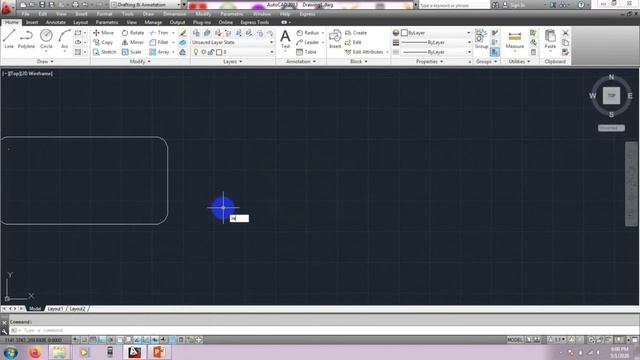Toggle Dynamic Input in status bar
The width and height of the screenshot is (640, 360).
pos(155,340)
